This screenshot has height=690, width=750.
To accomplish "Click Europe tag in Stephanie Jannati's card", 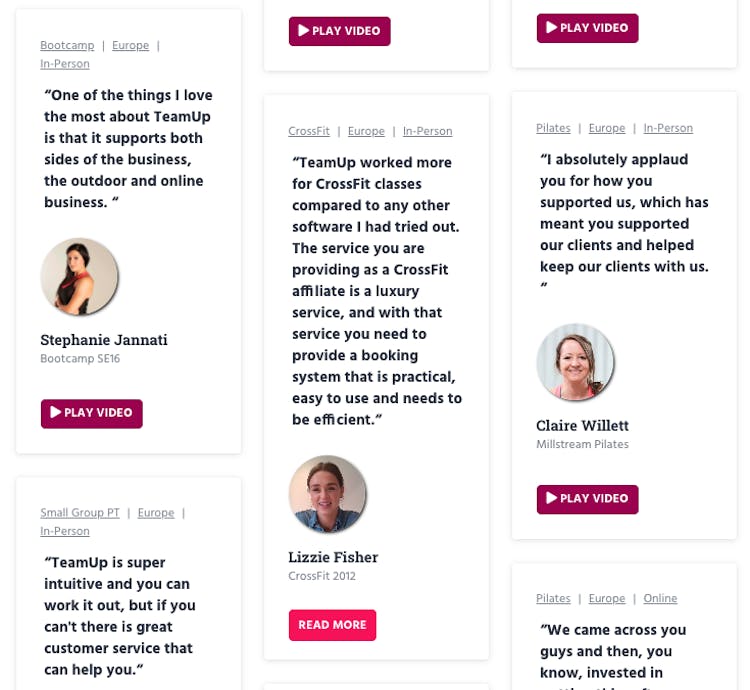I will point(130,46).
